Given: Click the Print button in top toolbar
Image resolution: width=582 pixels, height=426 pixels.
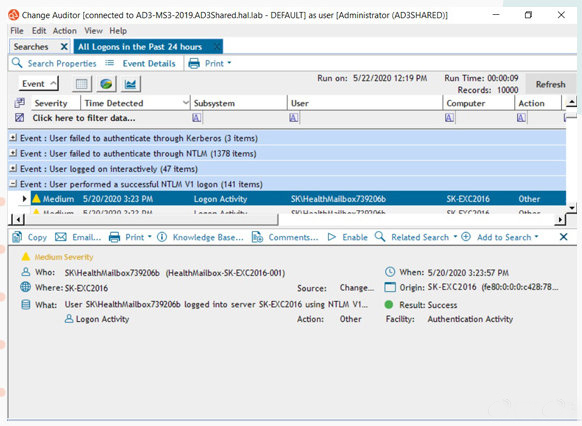Looking at the screenshot, I should tap(210, 63).
